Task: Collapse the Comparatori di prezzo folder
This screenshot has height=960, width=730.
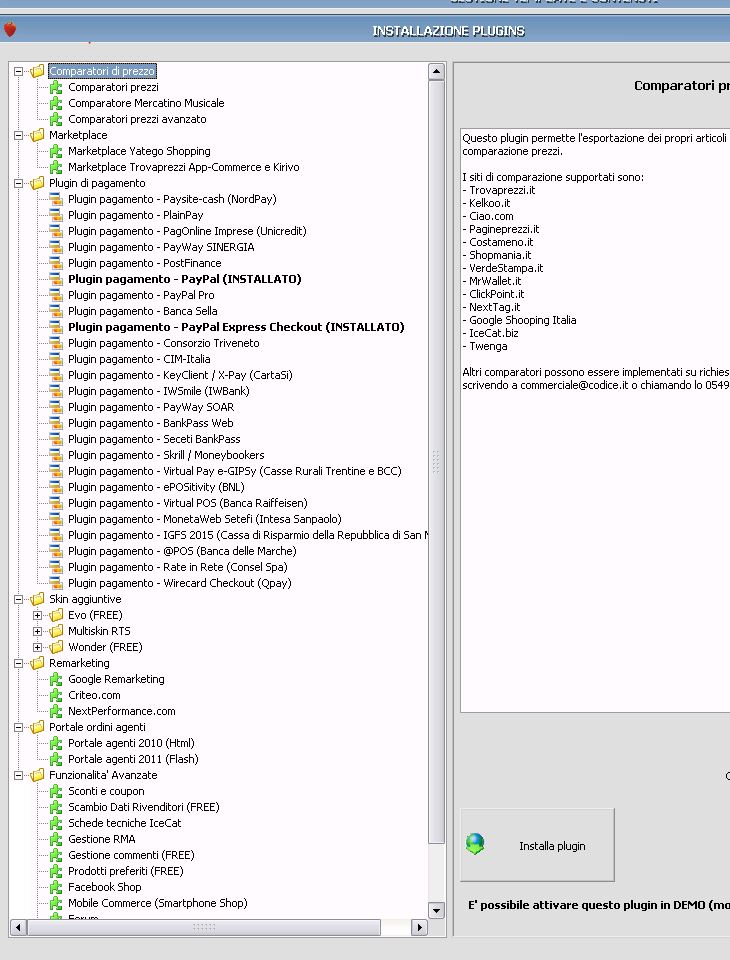Action: coord(18,71)
